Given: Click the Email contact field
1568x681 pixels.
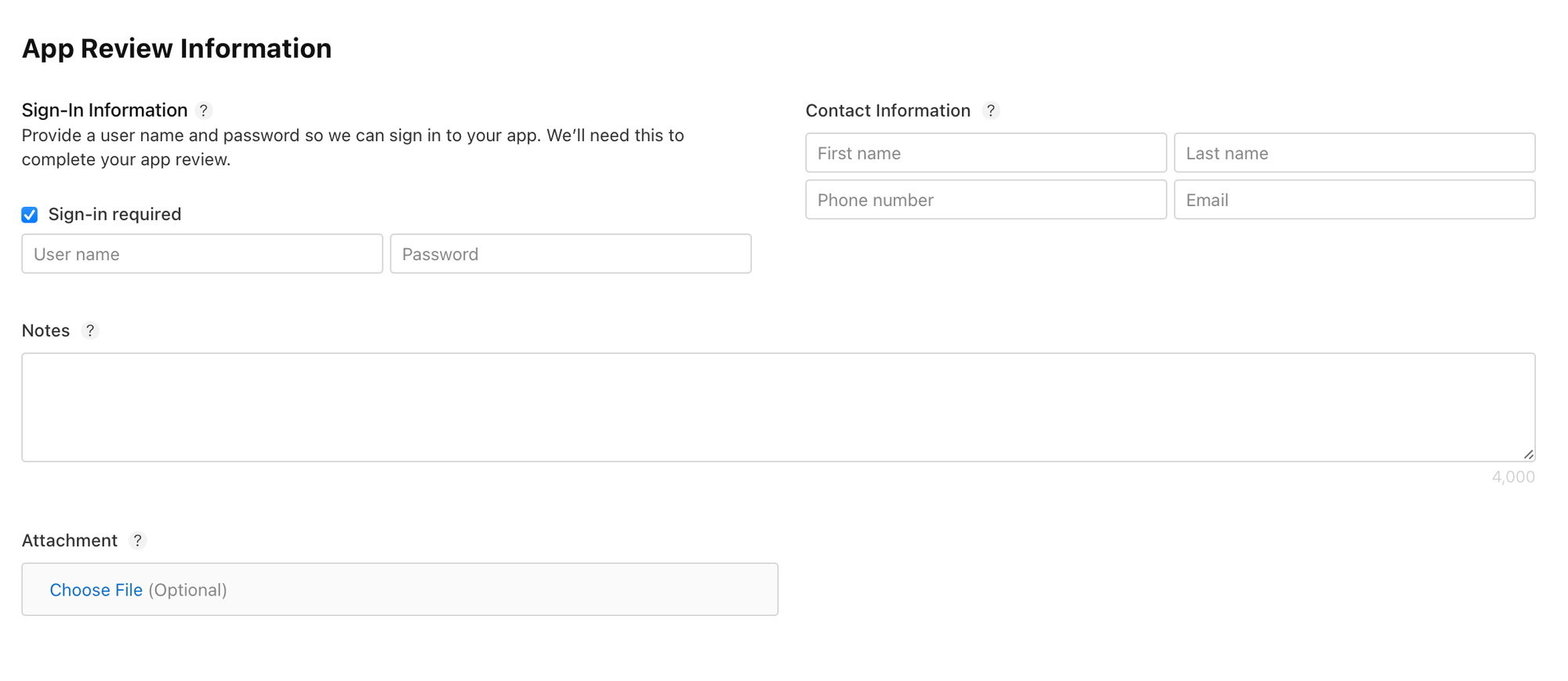Looking at the screenshot, I should pyautogui.click(x=1354, y=200).
